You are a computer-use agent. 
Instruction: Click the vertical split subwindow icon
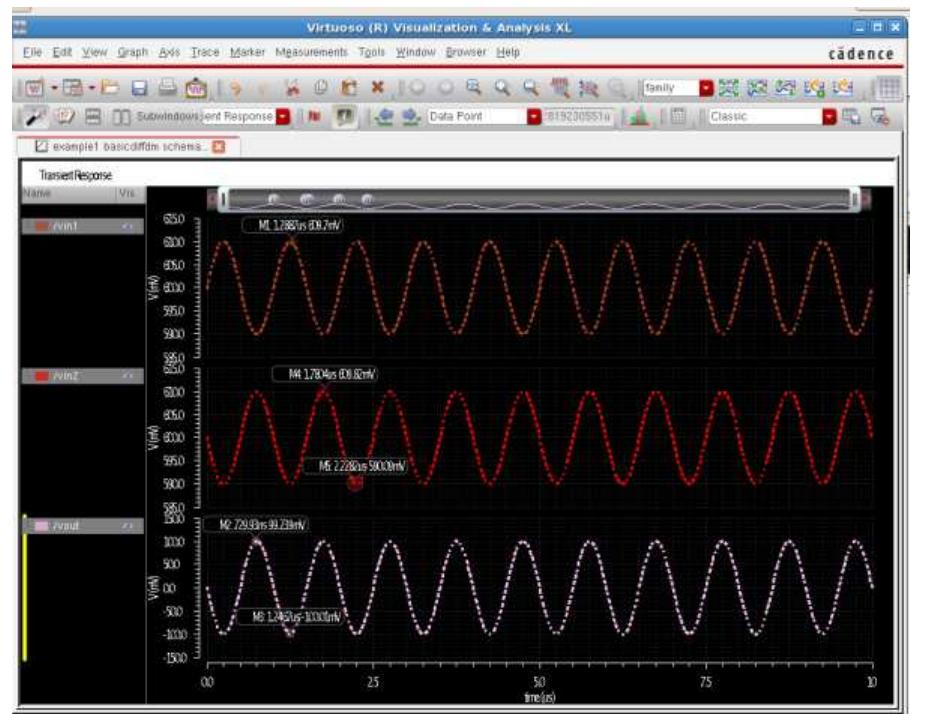[121, 117]
